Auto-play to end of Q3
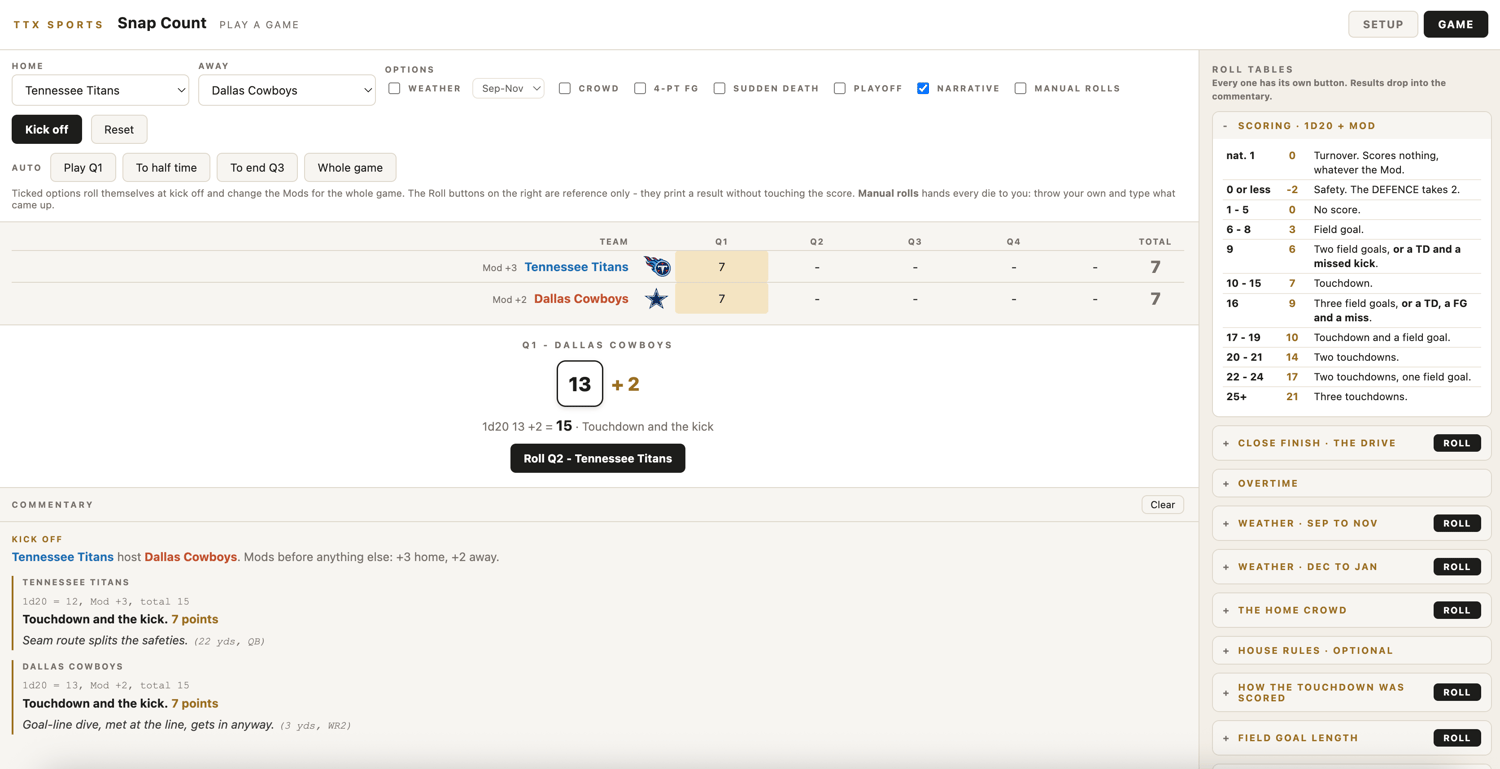 (x=257, y=167)
